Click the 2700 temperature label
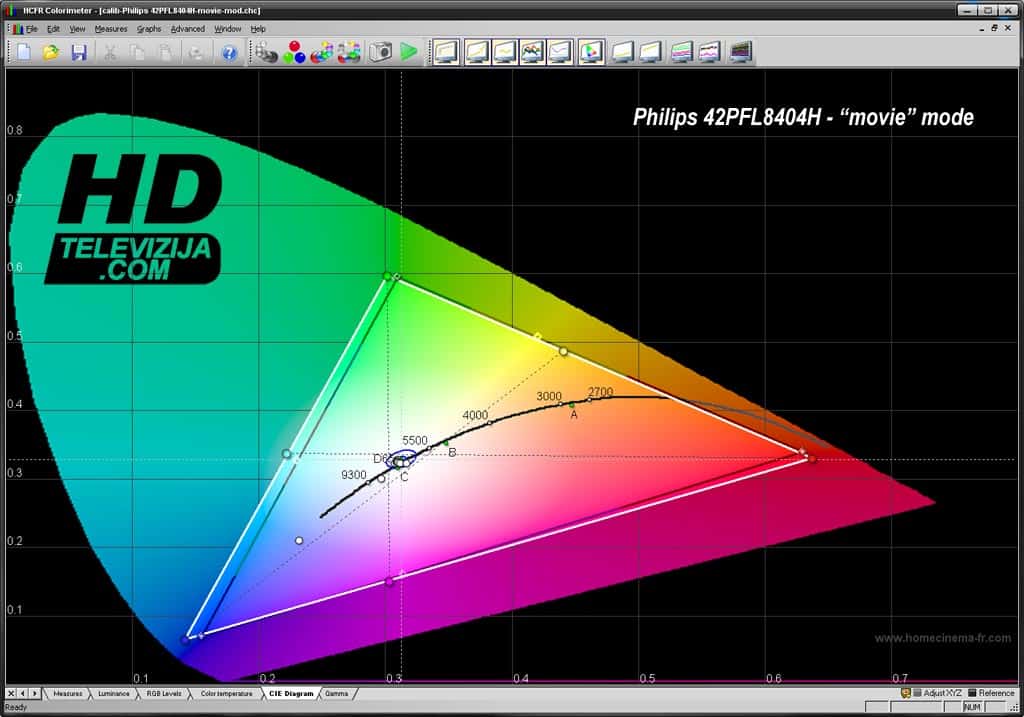The height and width of the screenshot is (717, 1024). tap(600, 392)
